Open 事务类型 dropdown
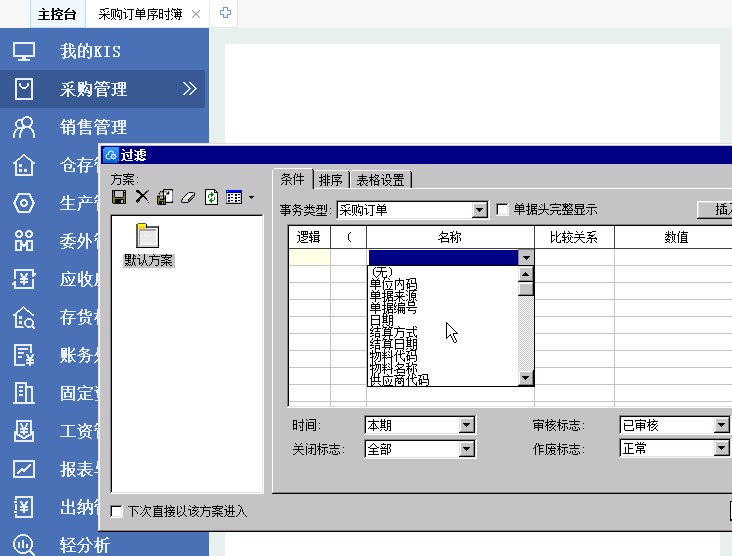This screenshot has height=556, width=732. click(479, 210)
